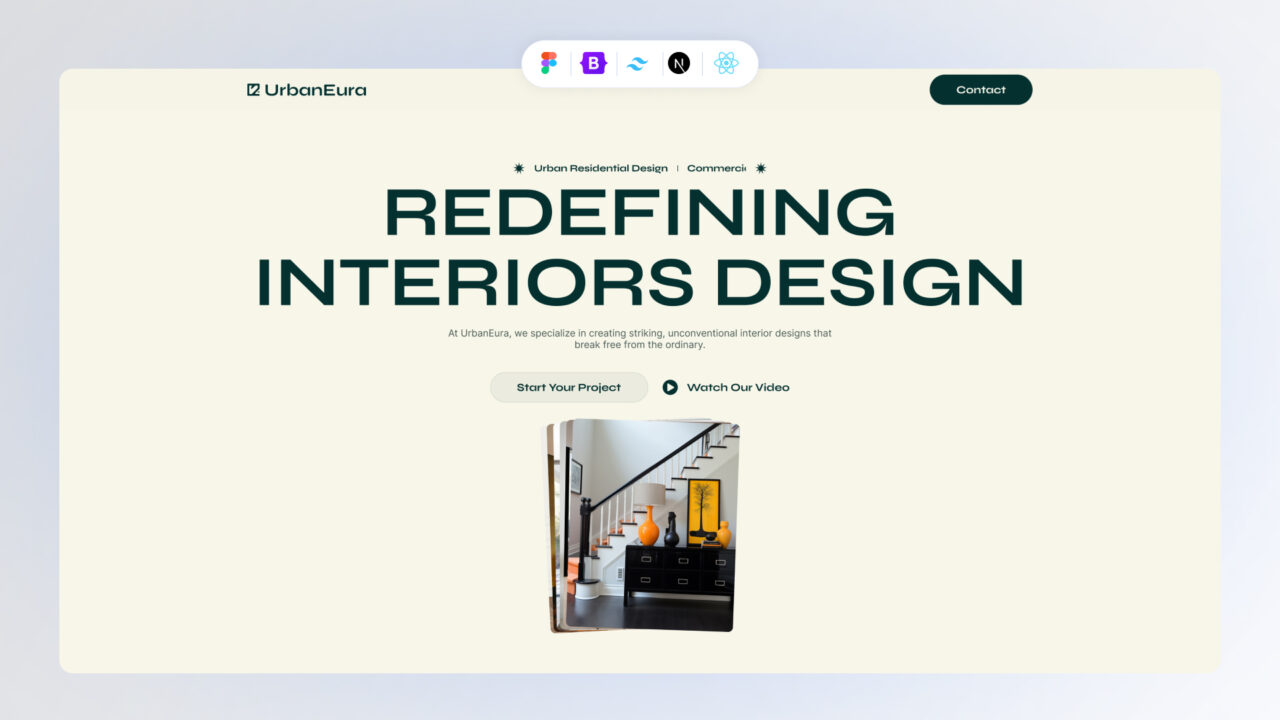This screenshot has height=720, width=1280.
Task: Click the partially visible Commercial label
Action: tap(716, 168)
